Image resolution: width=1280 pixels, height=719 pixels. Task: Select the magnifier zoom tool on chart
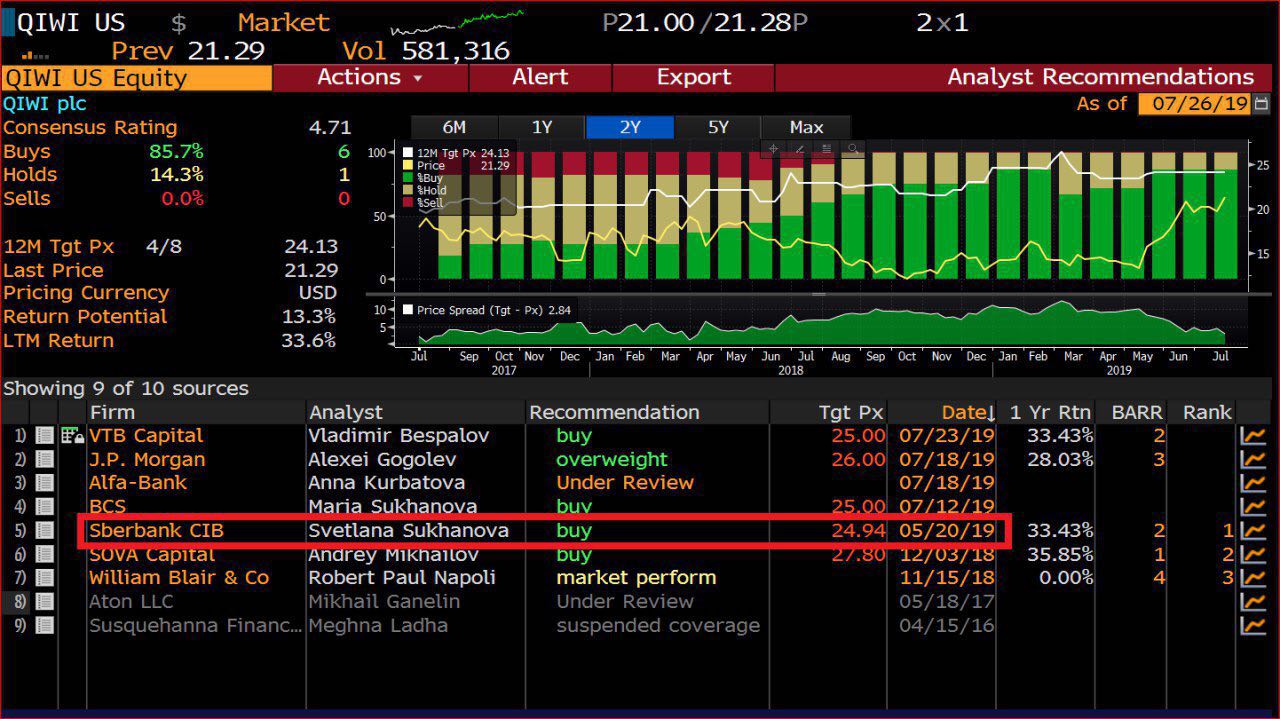(x=853, y=149)
